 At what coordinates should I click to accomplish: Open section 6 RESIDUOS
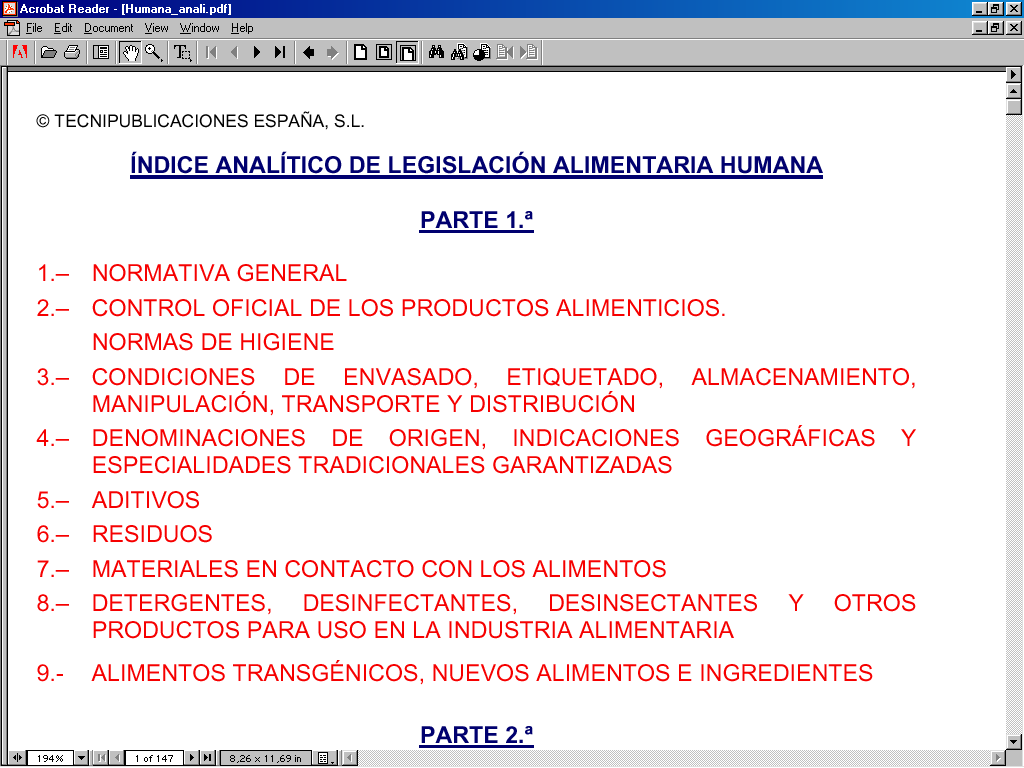(x=152, y=534)
